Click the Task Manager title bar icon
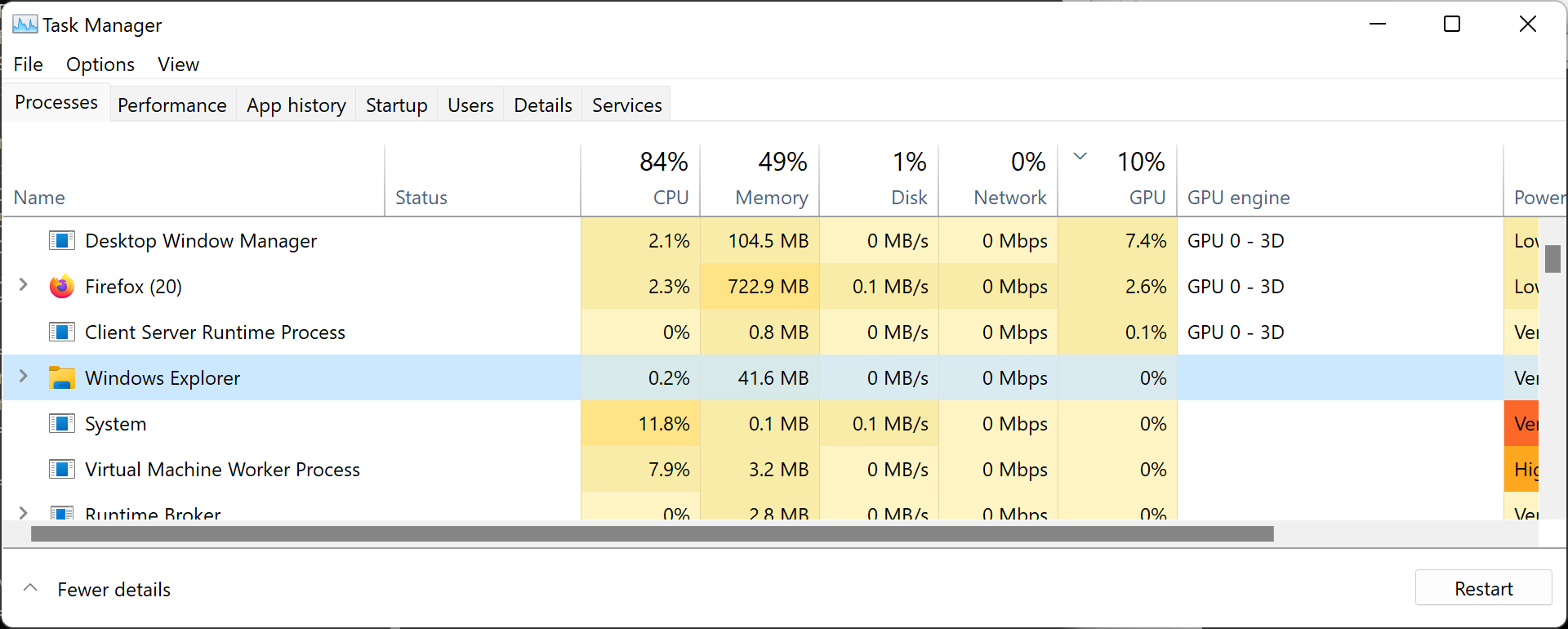Viewport: 1568px width, 629px height. pos(24,24)
